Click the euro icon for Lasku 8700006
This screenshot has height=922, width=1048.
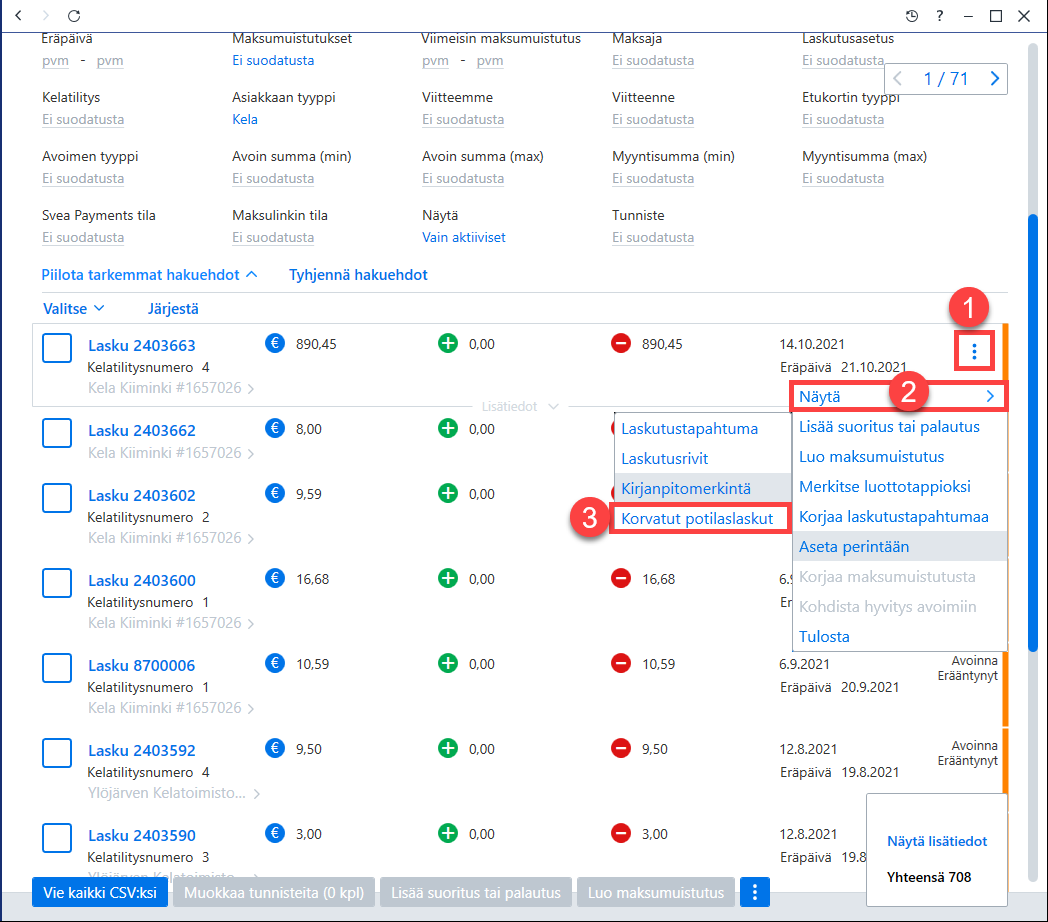coord(275,663)
